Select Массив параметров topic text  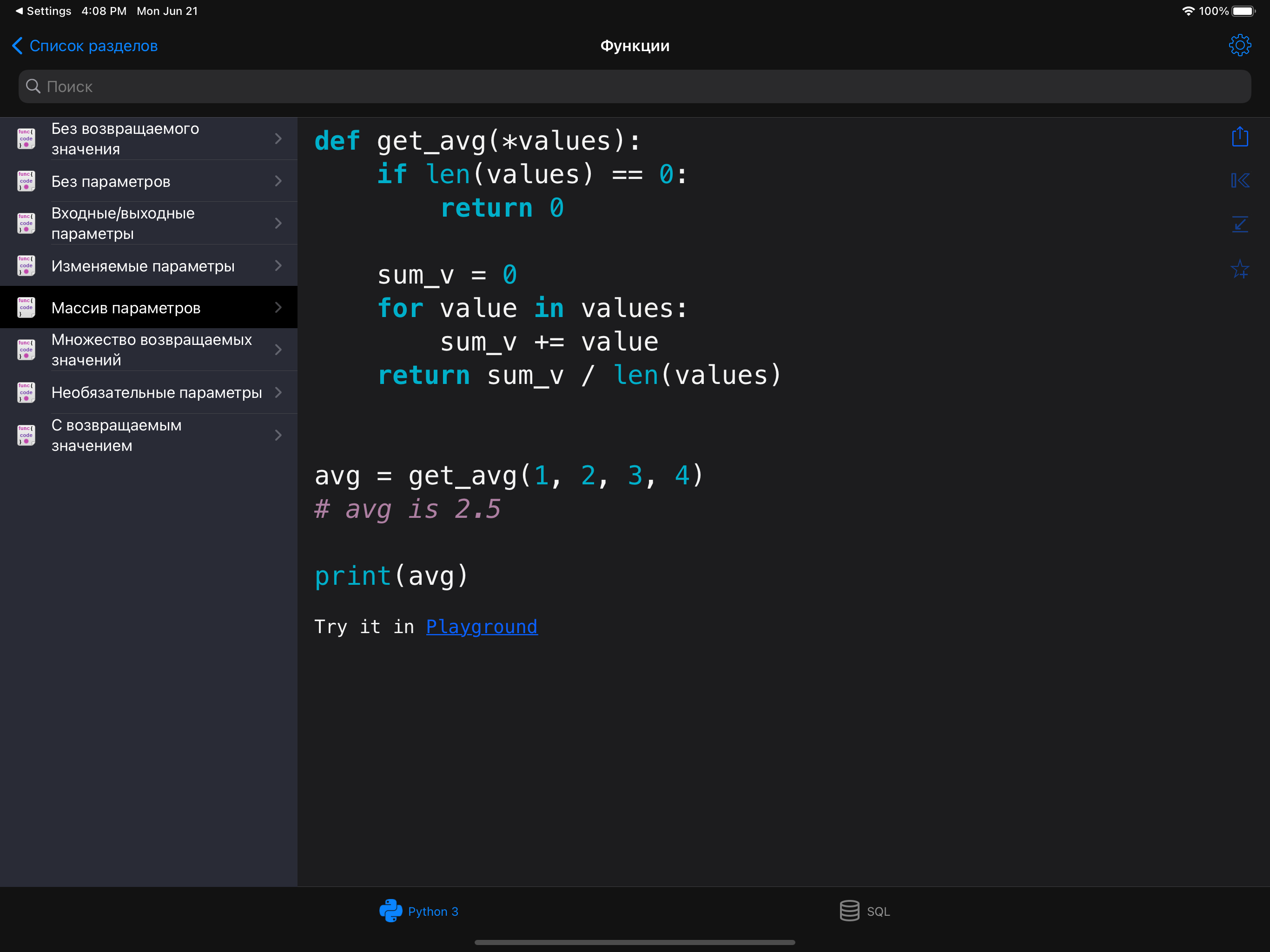[x=126, y=308]
